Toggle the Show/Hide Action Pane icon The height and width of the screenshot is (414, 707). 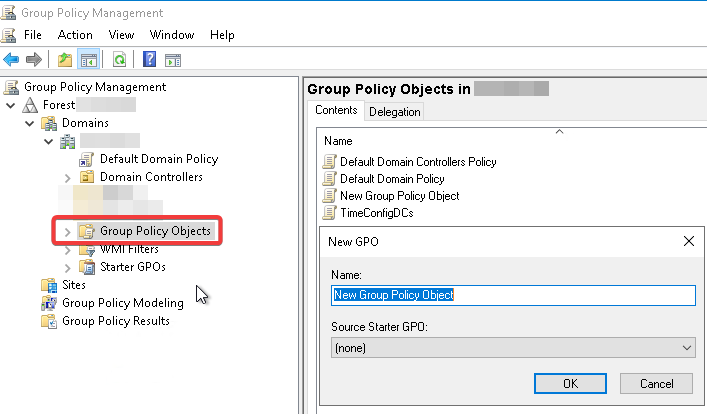172,60
